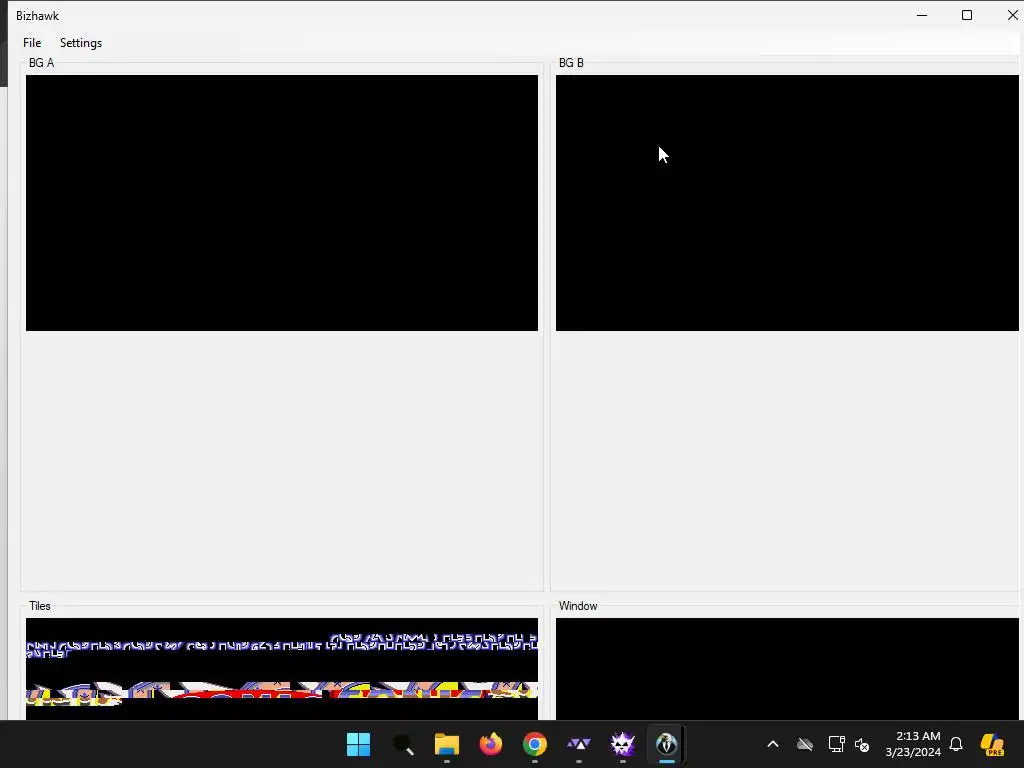Open the File menu
This screenshot has height=768, width=1024.
tap(32, 42)
